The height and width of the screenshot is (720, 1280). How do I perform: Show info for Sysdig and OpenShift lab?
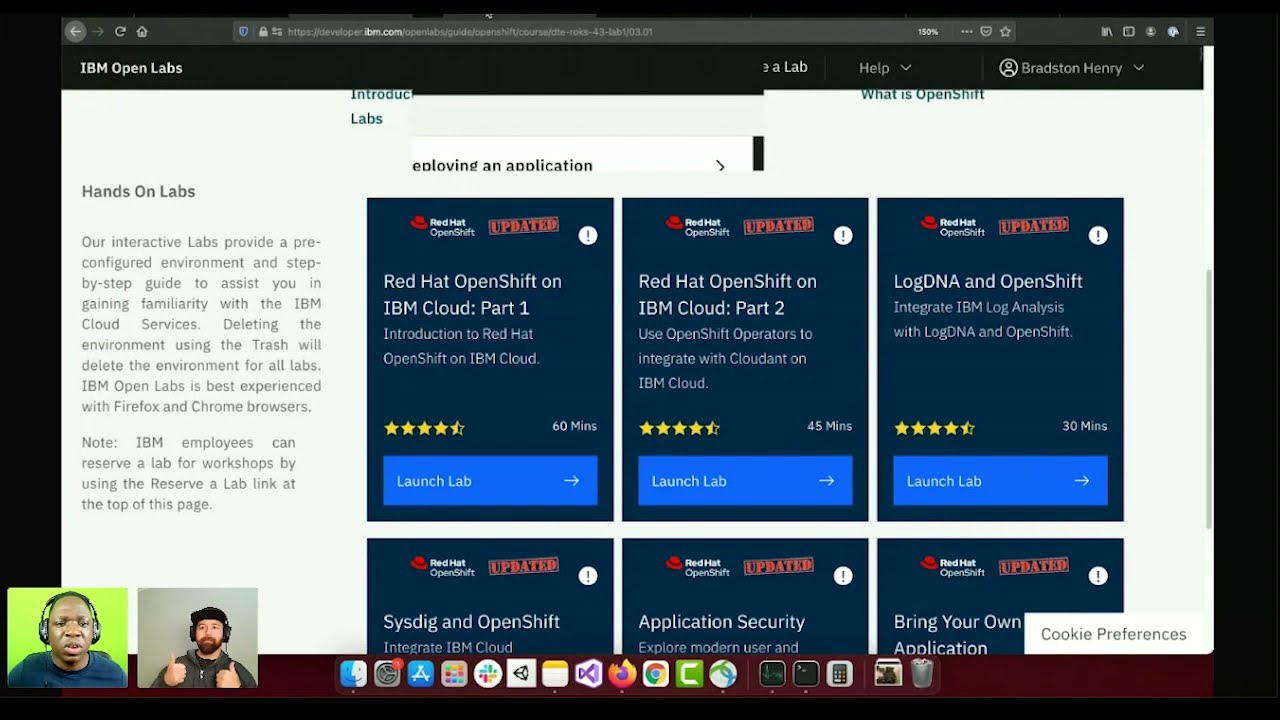tap(588, 576)
